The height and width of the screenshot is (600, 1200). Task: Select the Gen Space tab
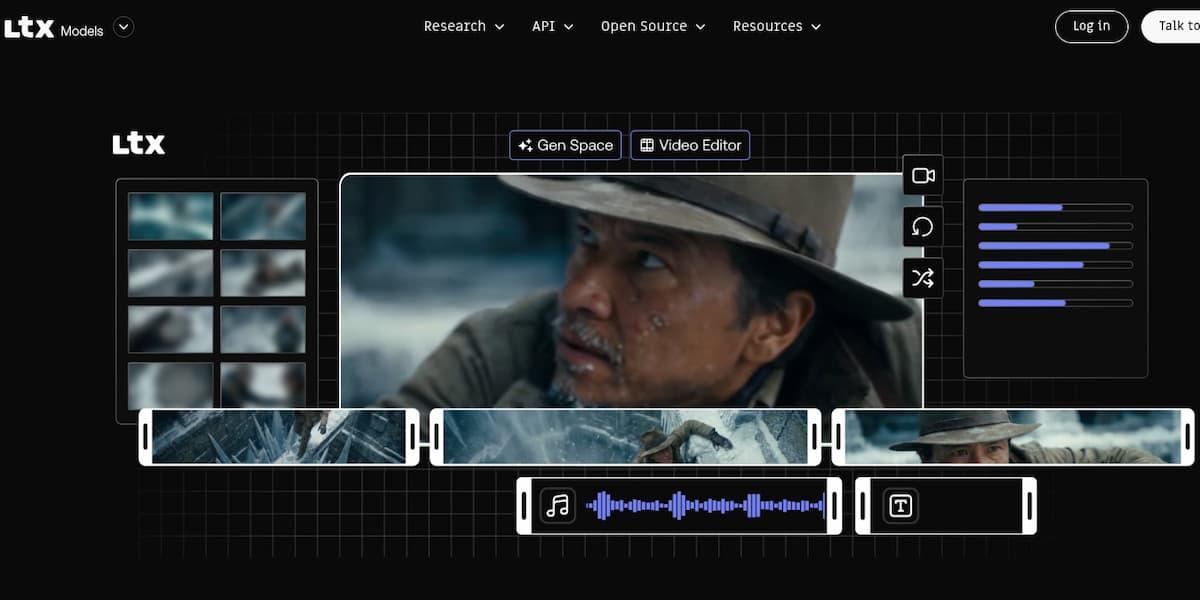[566, 145]
